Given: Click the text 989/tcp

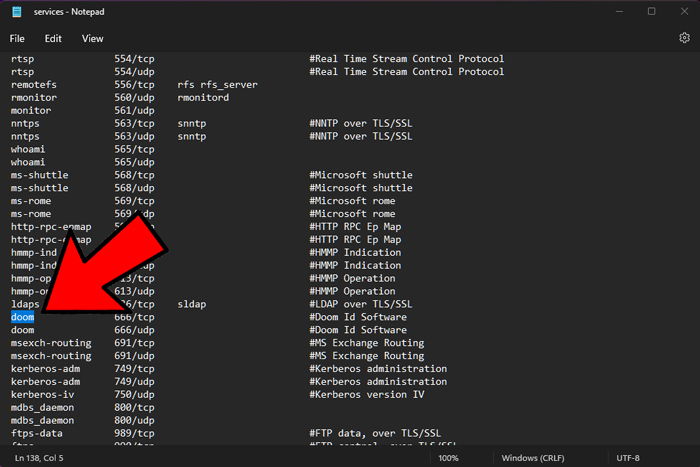Looking at the screenshot, I should tap(134, 434).
